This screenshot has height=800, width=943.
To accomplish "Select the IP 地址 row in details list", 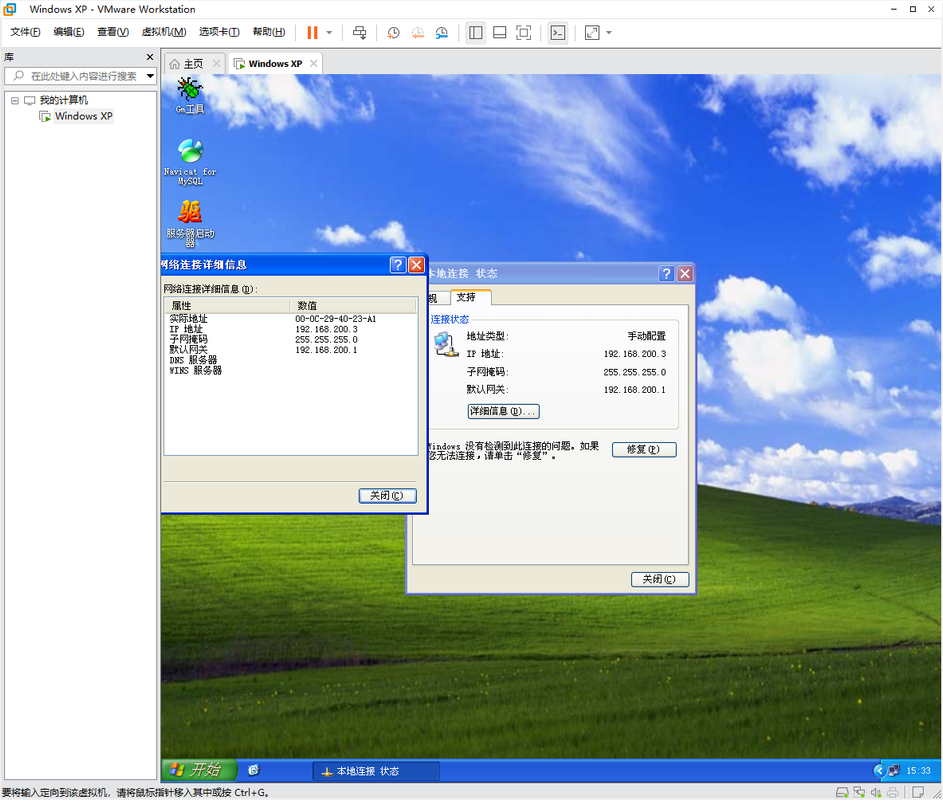I will (290, 329).
